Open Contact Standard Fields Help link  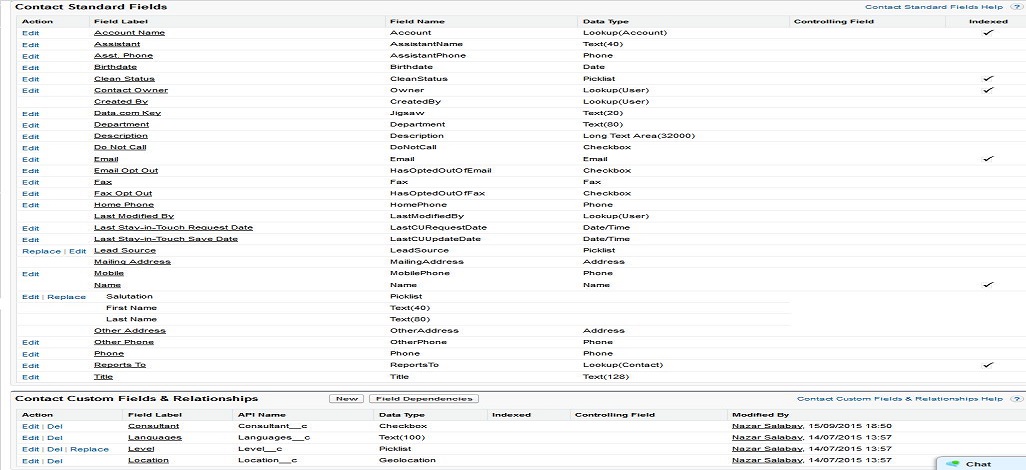934,7
